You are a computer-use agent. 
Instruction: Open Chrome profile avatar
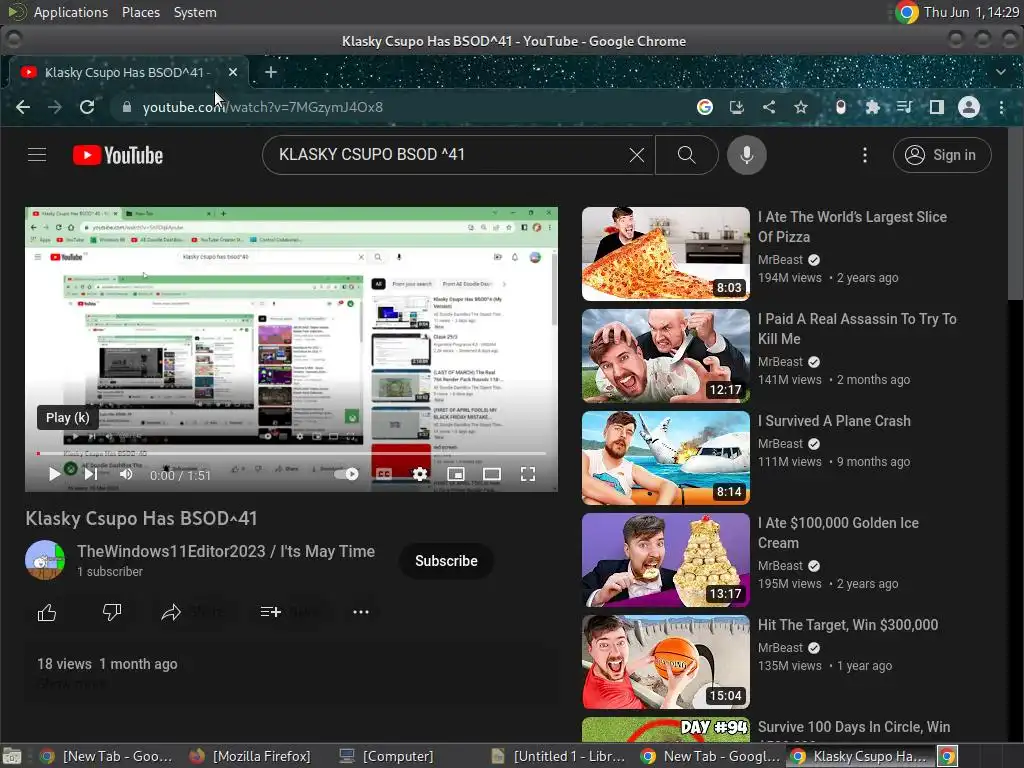coord(968,107)
